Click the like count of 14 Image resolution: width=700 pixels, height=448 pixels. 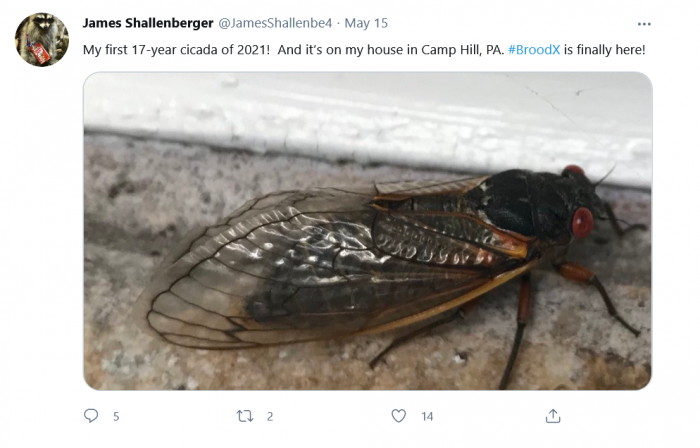427,416
